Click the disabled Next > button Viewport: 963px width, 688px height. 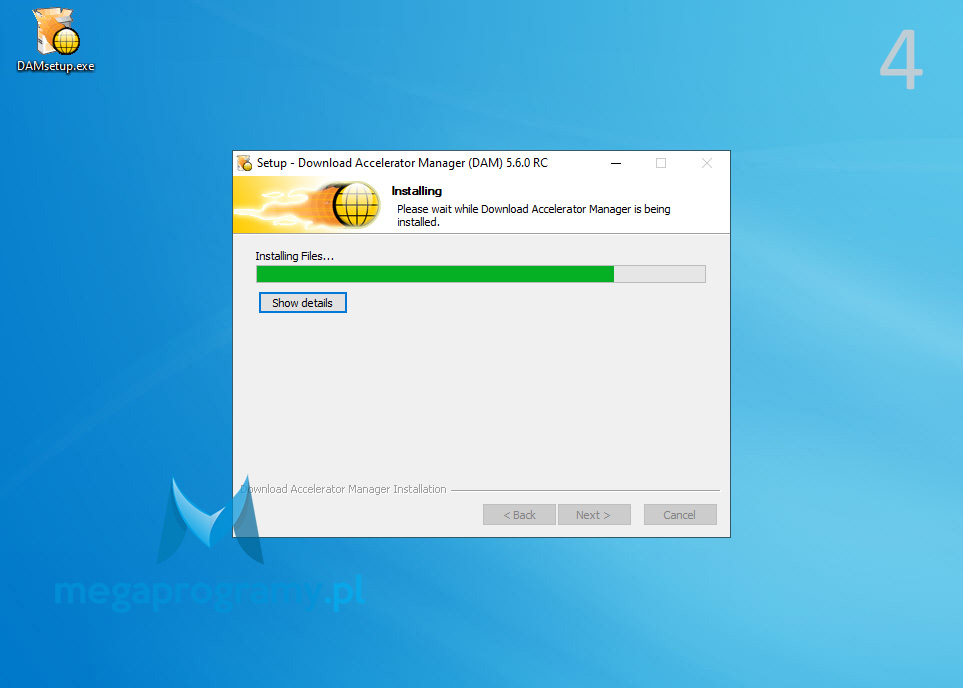coord(594,515)
